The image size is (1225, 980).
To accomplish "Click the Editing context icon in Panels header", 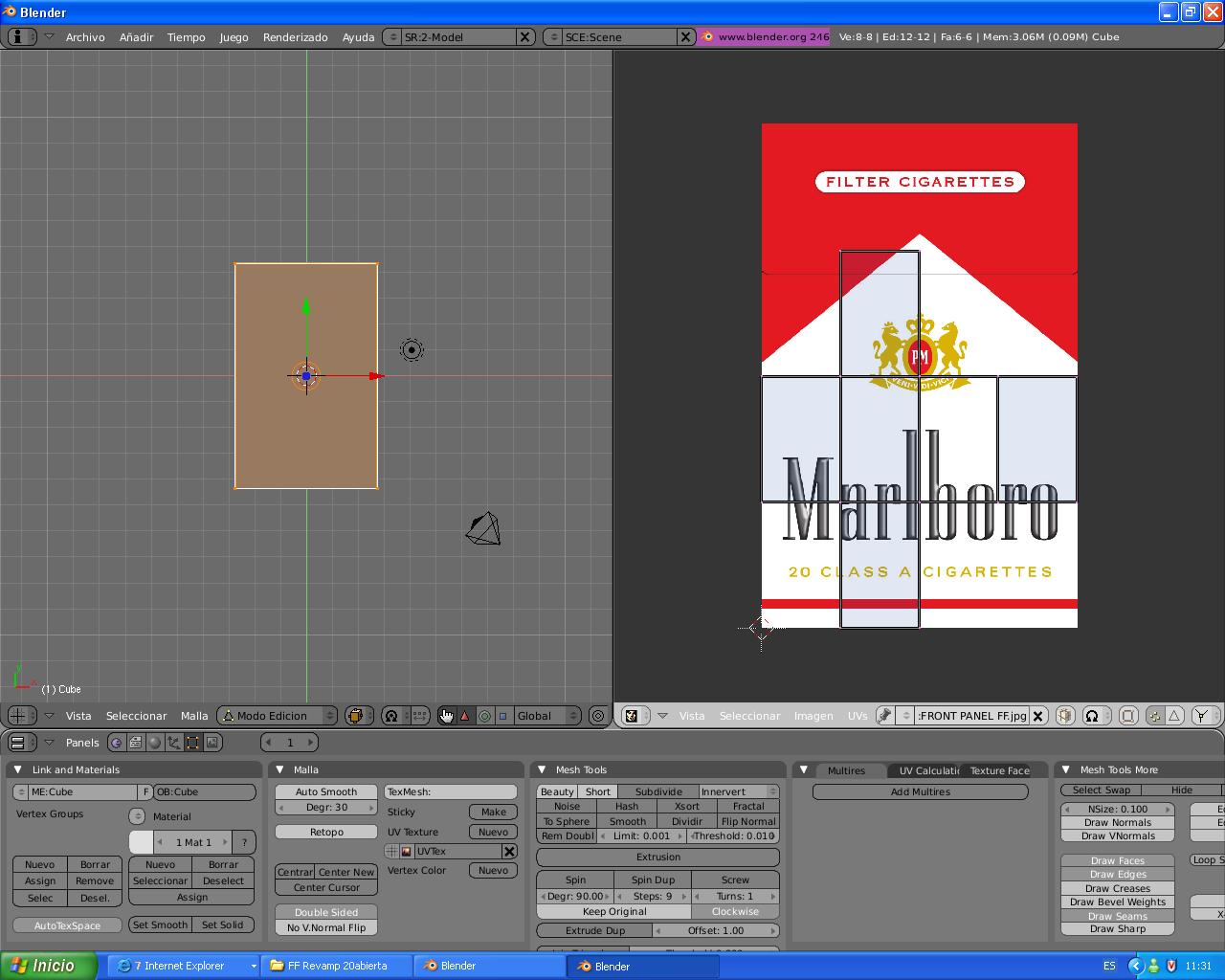I will pyautogui.click(x=192, y=743).
